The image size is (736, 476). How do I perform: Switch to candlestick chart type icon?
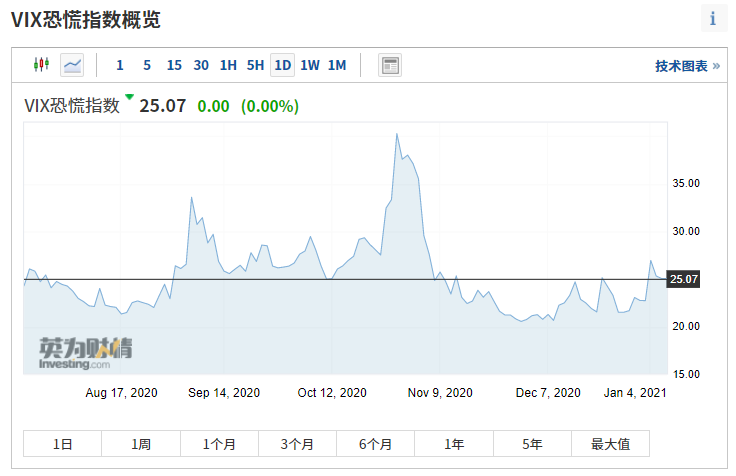(x=41, y=65)
